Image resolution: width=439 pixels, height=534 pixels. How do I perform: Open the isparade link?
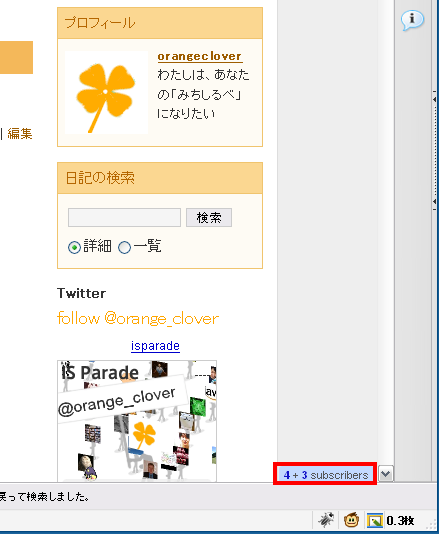click(x=155, y=346)
